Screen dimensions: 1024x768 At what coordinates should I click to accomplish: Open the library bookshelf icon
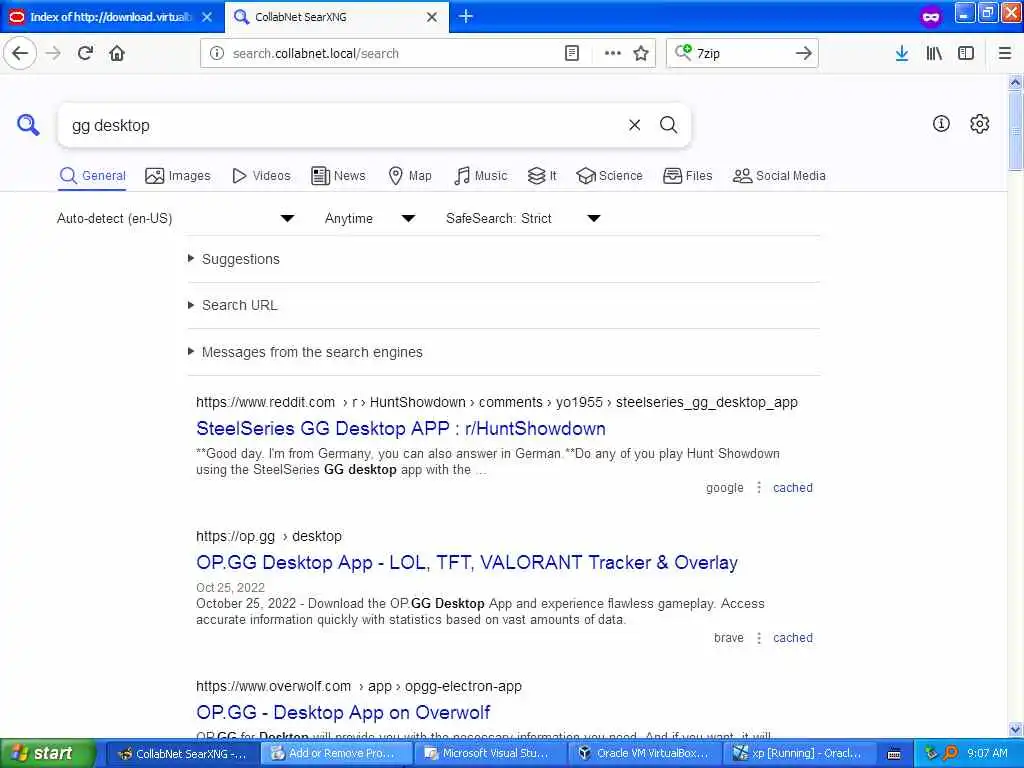coord(934,54)
